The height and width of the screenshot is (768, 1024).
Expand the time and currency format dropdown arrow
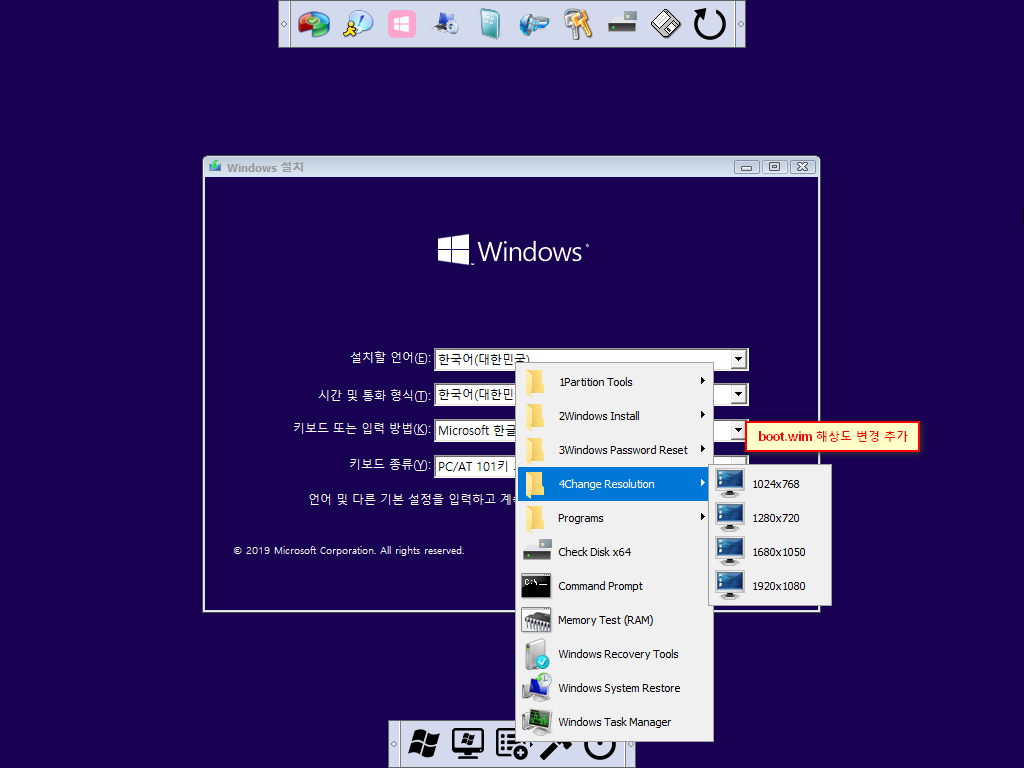pyautogui.click(x=738, y=394)
